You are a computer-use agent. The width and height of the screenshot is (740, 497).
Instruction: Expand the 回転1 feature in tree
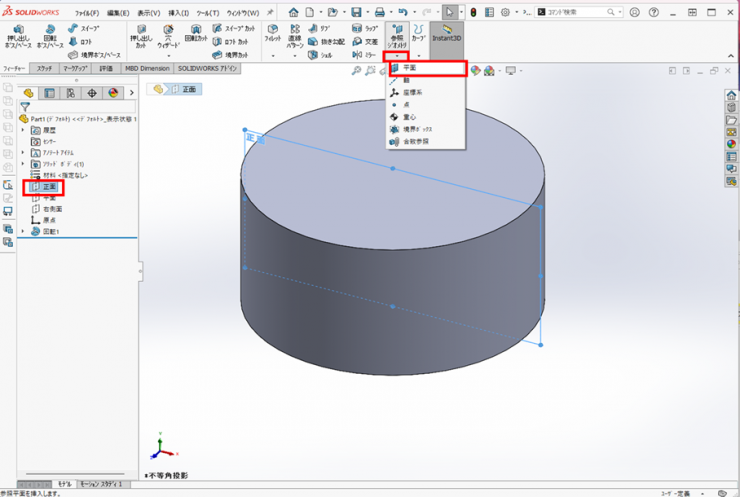23,231
